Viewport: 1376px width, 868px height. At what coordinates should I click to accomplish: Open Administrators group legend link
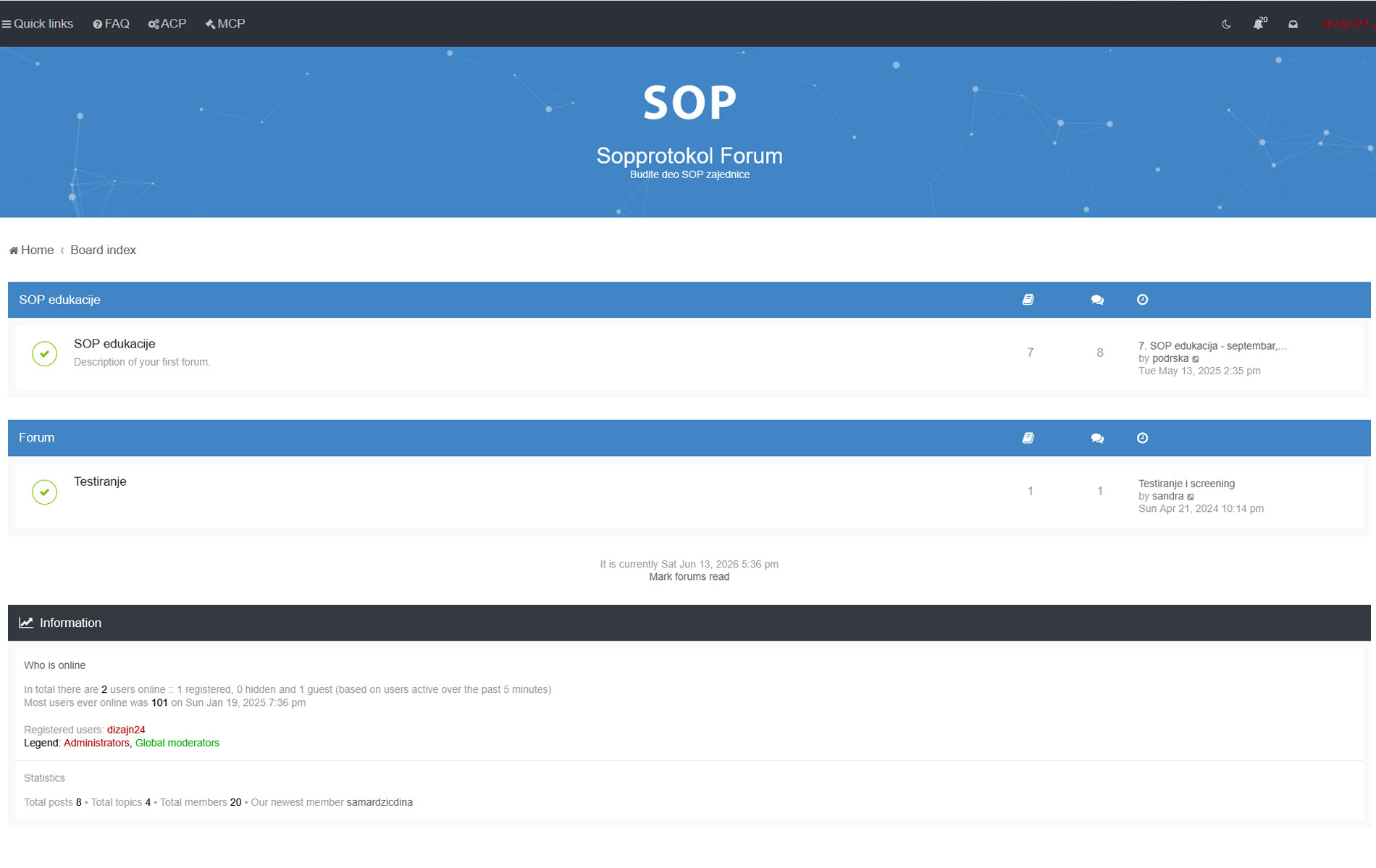[96, 743]
